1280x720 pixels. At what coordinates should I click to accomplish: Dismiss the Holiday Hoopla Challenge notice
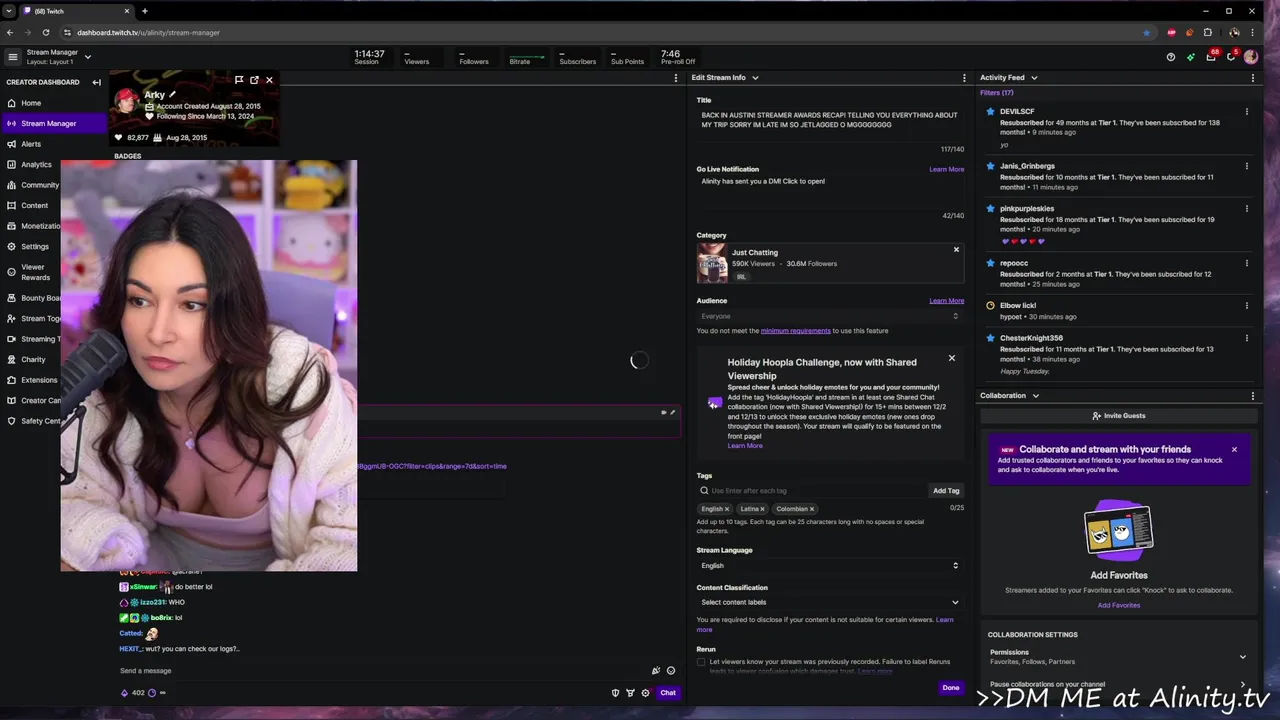951,358
